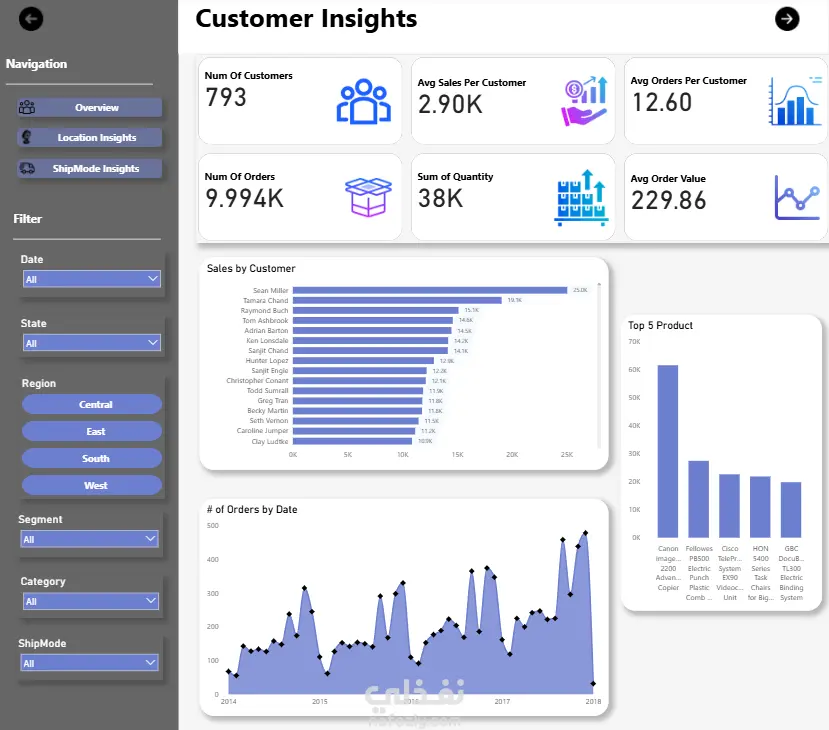The width and height of the screenshot is (829, 730).
Task: Click the forward arrow icon
Action: 787,19
